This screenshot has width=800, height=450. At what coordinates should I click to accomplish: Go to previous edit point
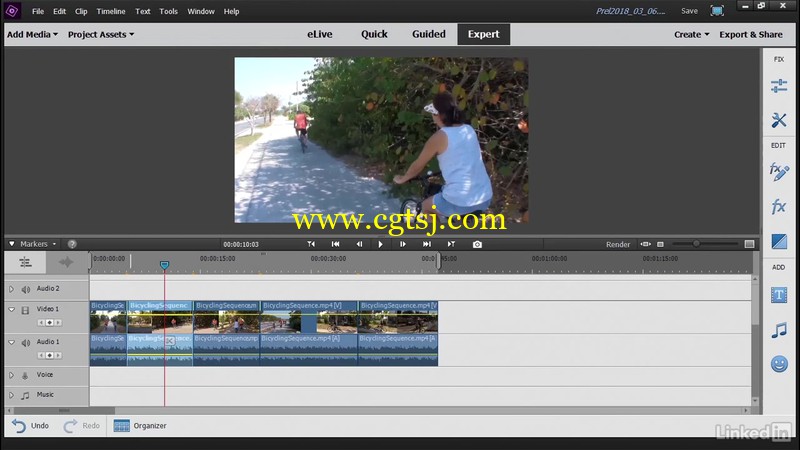[x=311, y=244]
